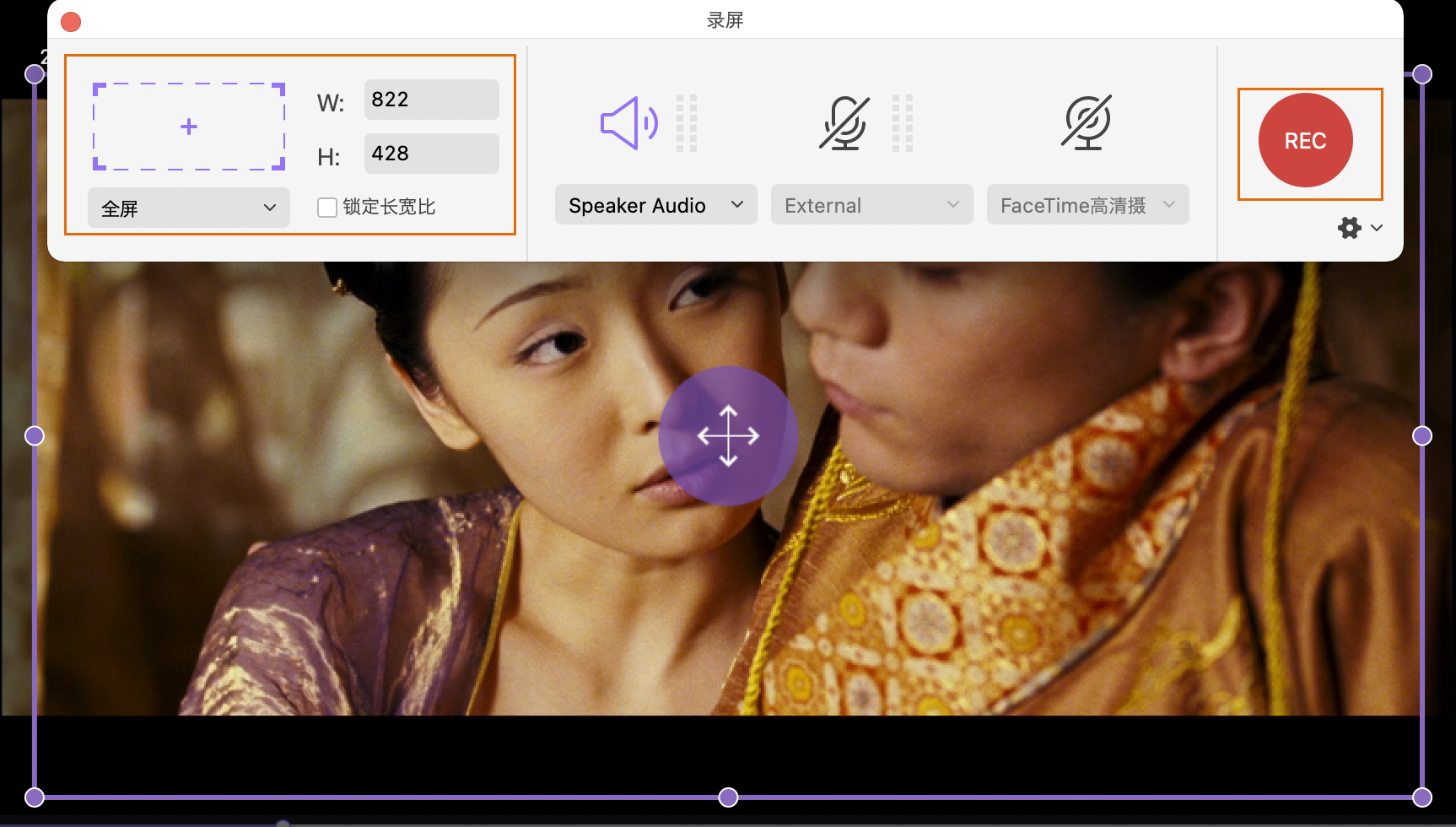Open the FaceTime高清摄 camera dropdown
This screenshot has width=1456, height=827.
click(1088, 205)
